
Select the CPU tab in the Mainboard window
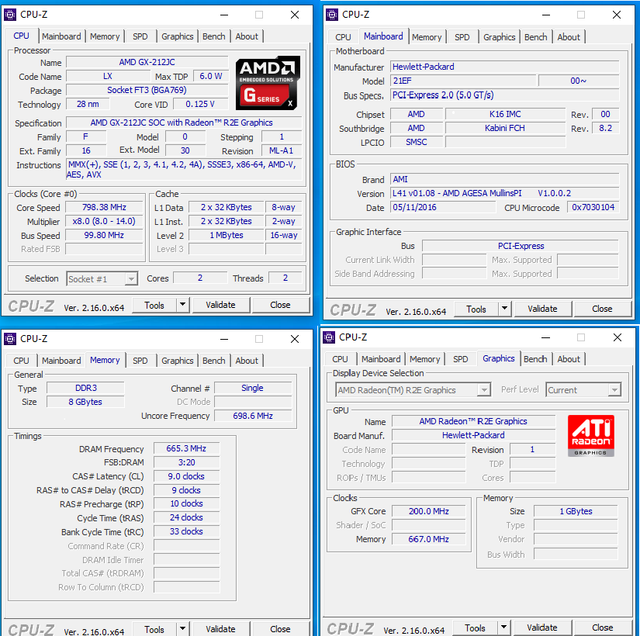click(x=343, y=37)
